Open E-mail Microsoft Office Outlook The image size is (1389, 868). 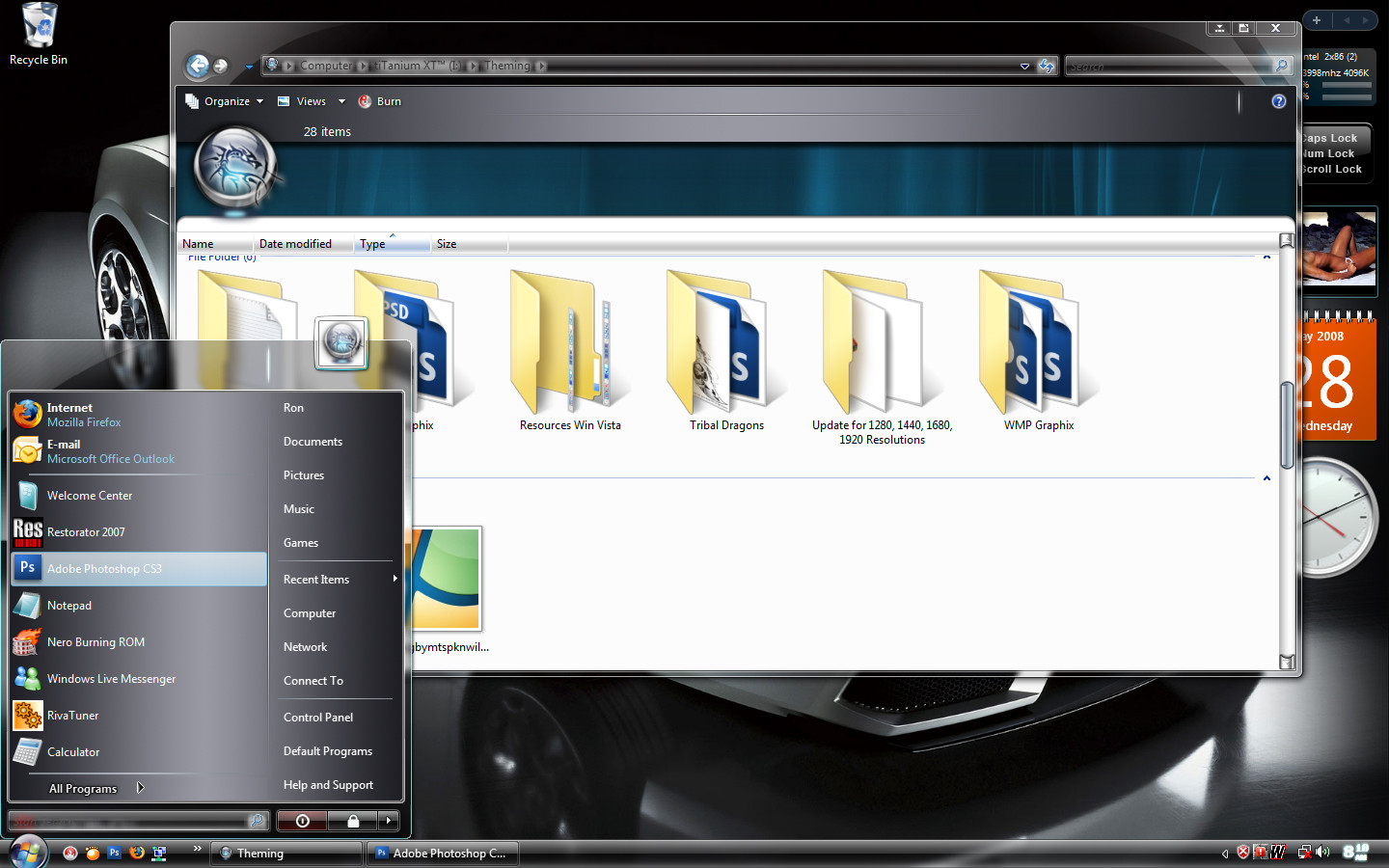139,451
